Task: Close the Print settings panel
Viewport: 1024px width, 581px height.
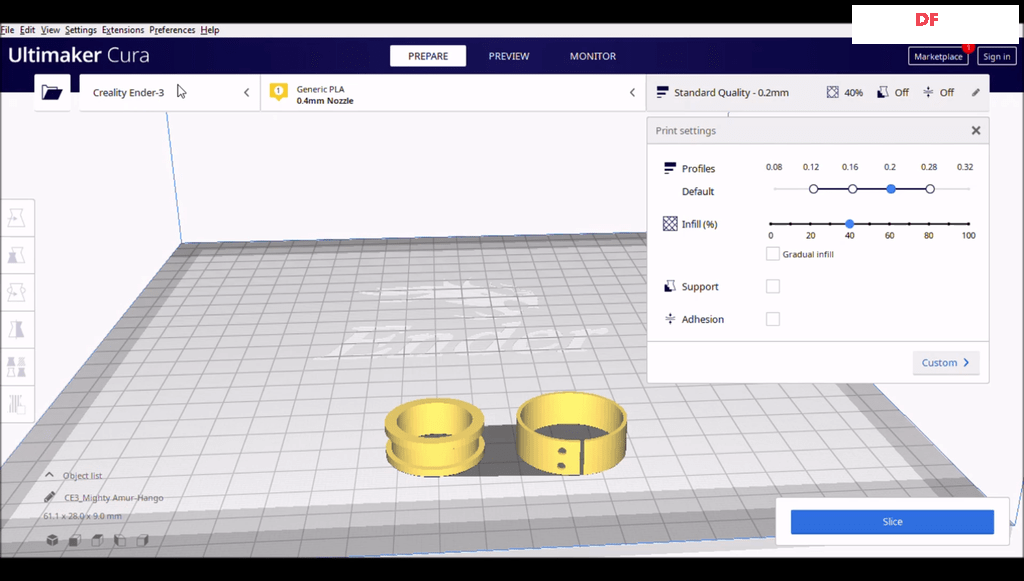Action: point(976,131)
